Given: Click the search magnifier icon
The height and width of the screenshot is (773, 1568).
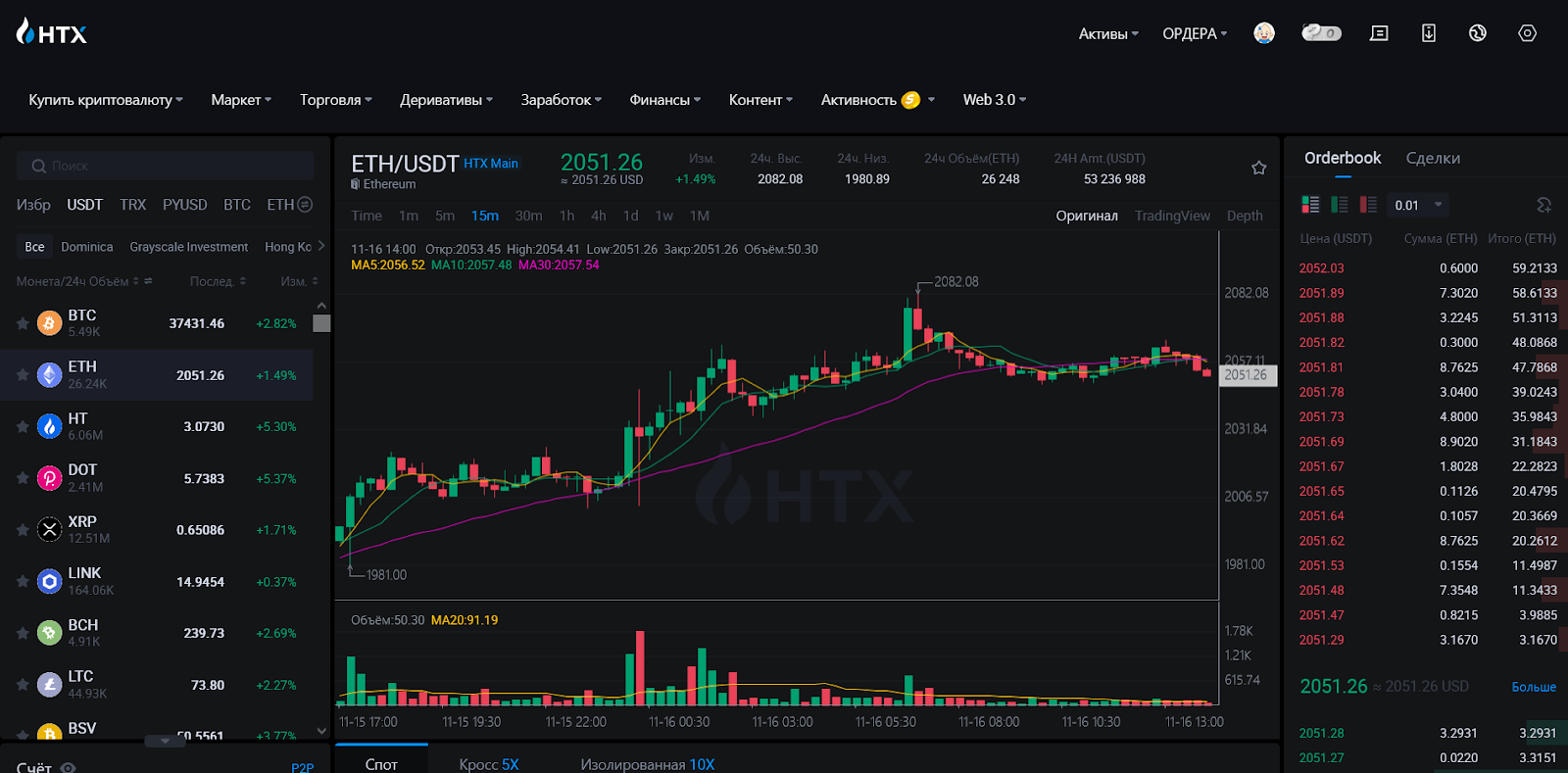Looking at the screenshot, I should point(38,166).
